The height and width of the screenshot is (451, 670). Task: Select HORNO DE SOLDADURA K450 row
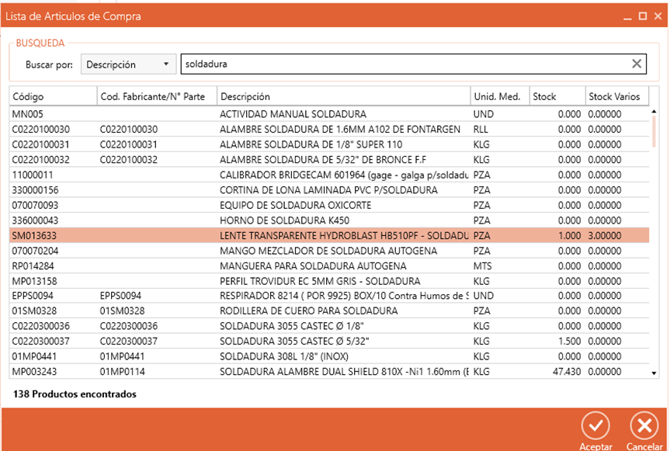[329, 221]
